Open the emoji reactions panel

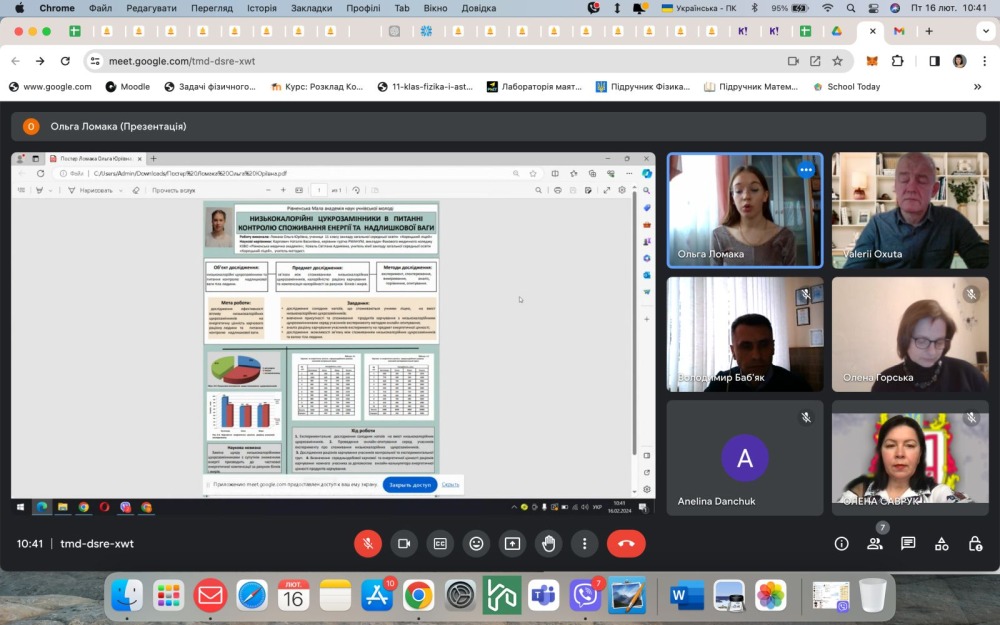coord(476,543)
